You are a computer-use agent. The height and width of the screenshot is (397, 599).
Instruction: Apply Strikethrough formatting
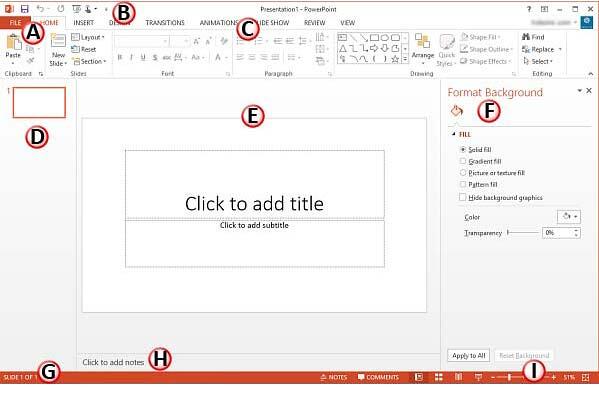(167, 58)
